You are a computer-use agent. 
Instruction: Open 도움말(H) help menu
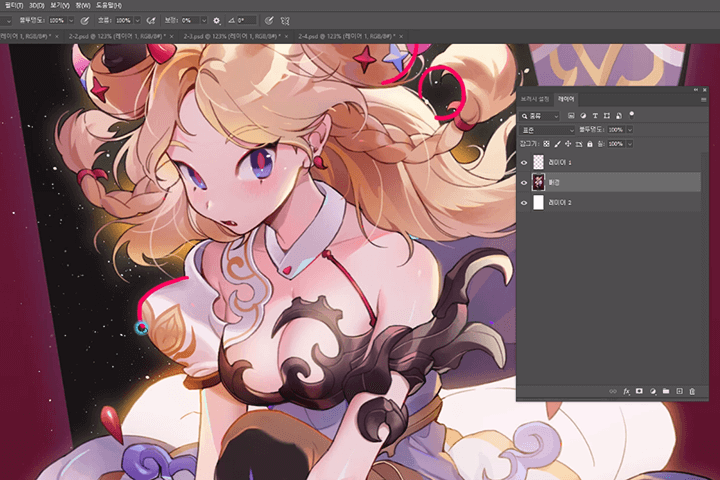109,6
